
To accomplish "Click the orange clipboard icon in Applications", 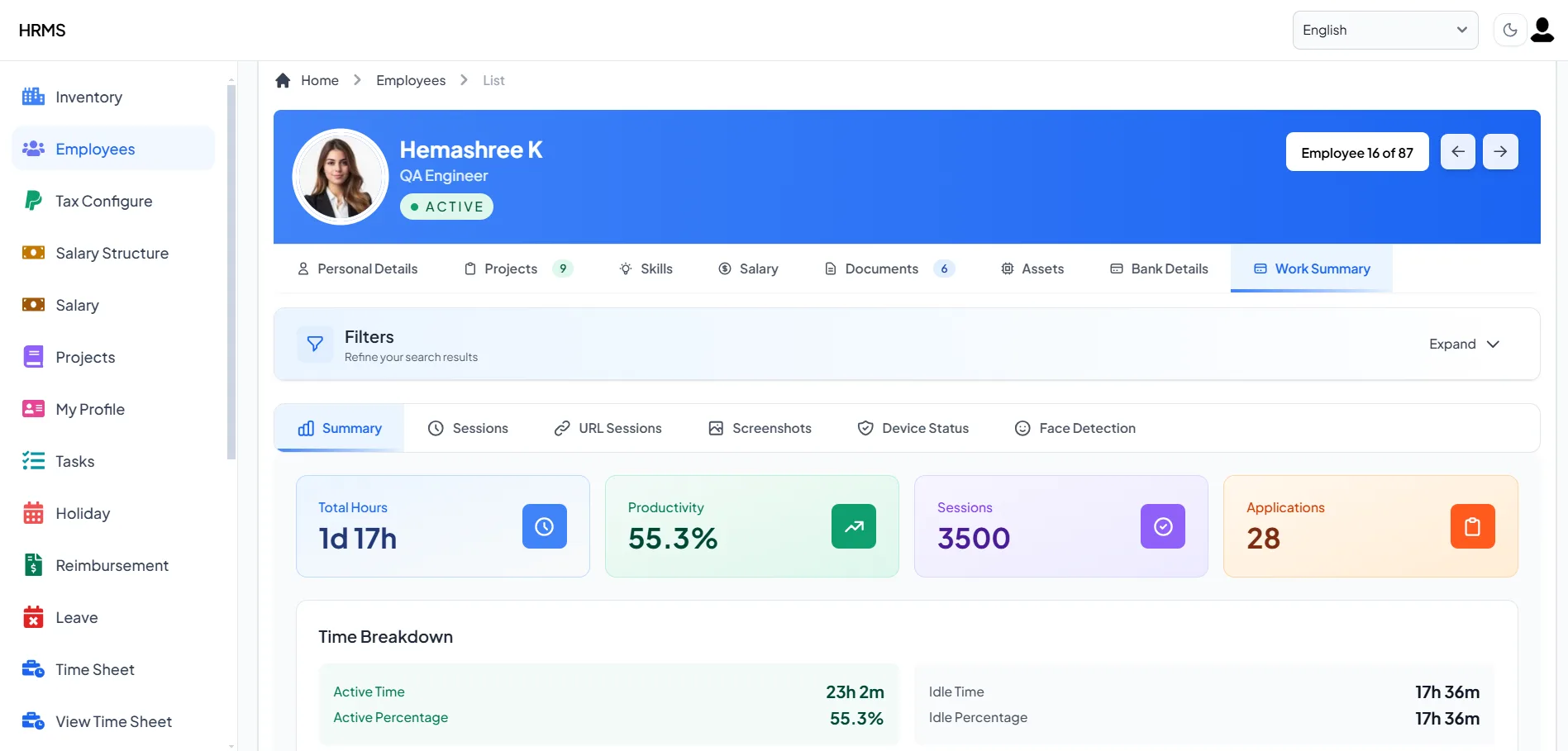I will pyautogui.click(x=1472, y=526).
